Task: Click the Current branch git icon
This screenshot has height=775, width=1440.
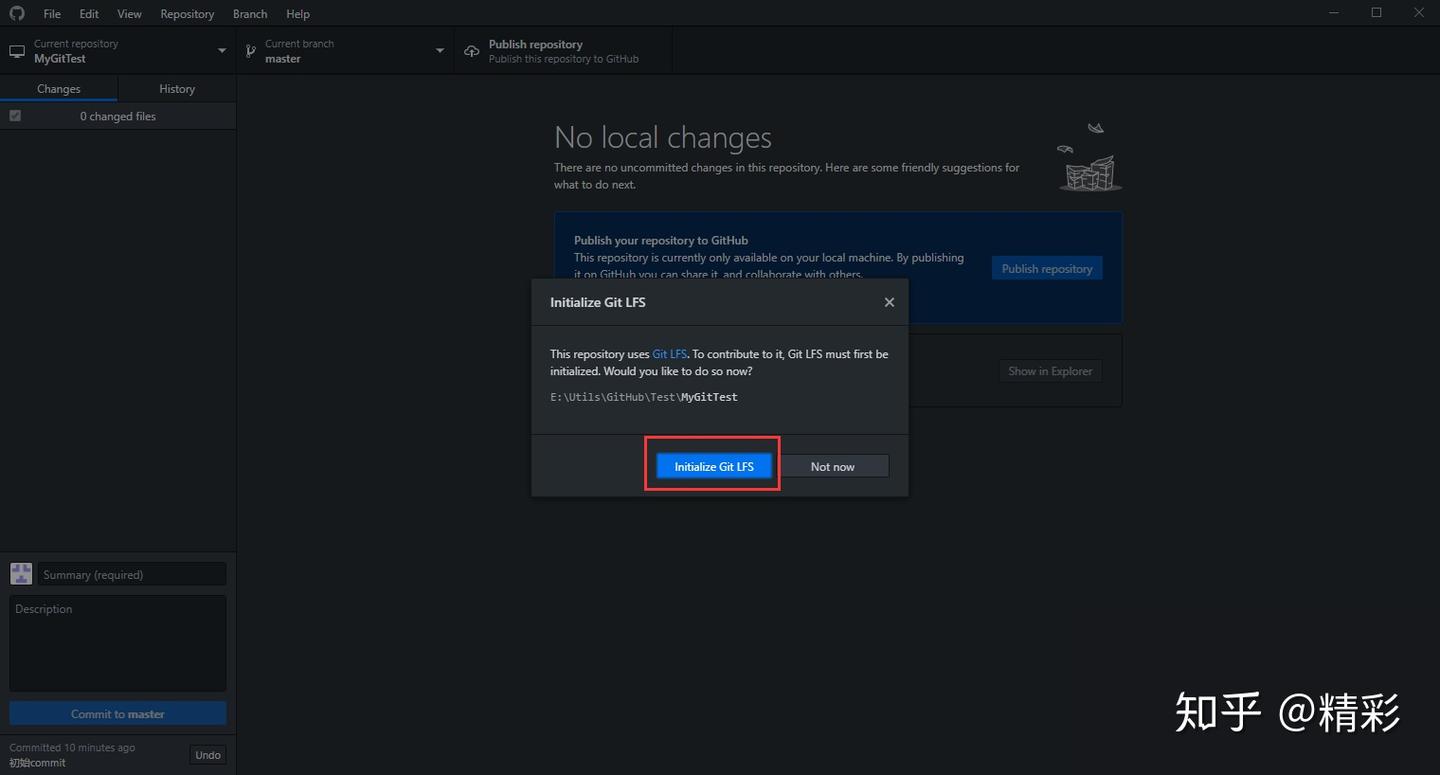Action: click(x=253, y=51)
